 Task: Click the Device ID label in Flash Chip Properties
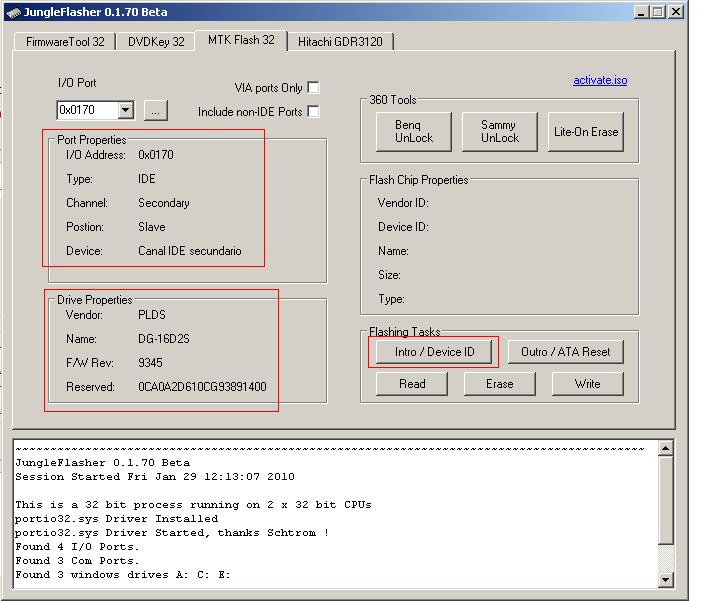tap(403, 227)
